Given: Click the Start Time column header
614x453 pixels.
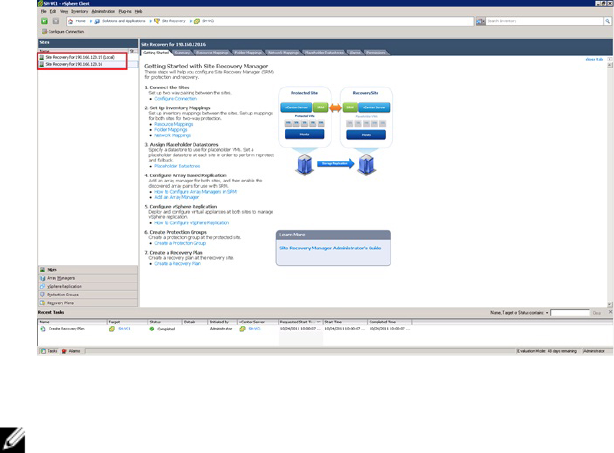Looking at the screenshot, I should click(x=345, y=322).
